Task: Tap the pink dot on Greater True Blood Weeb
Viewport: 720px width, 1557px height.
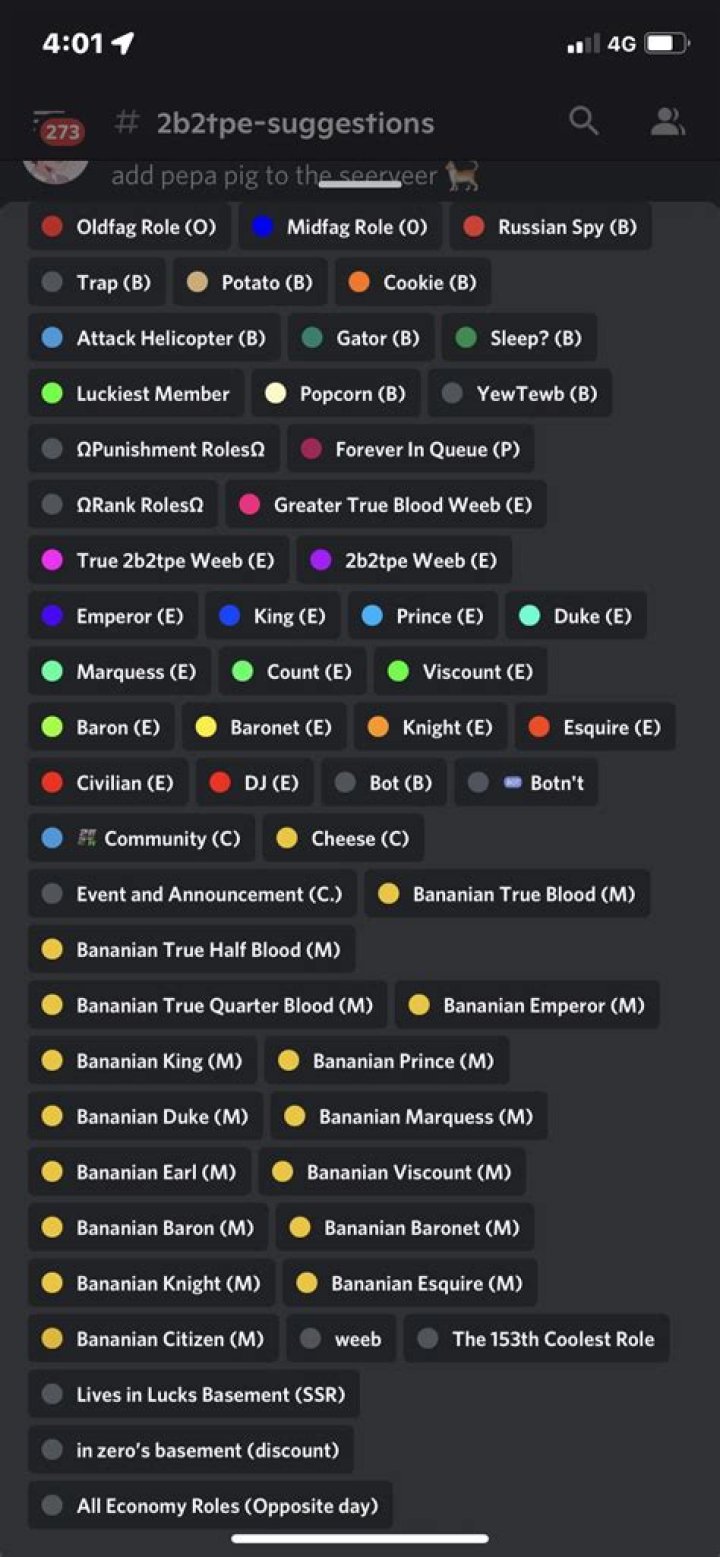Action: (250, 505)
